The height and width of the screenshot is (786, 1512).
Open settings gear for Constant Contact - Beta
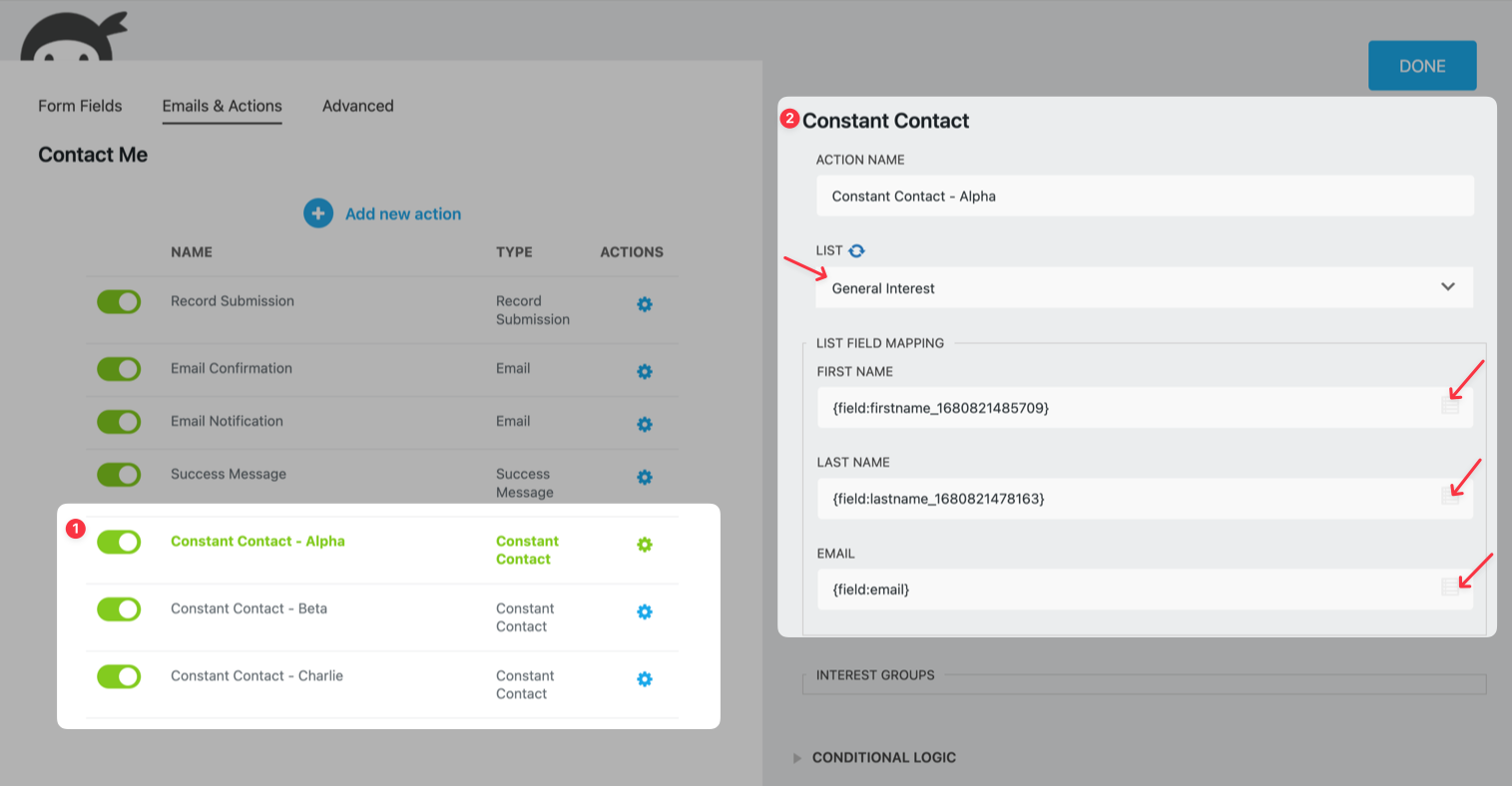click(645, 611)
